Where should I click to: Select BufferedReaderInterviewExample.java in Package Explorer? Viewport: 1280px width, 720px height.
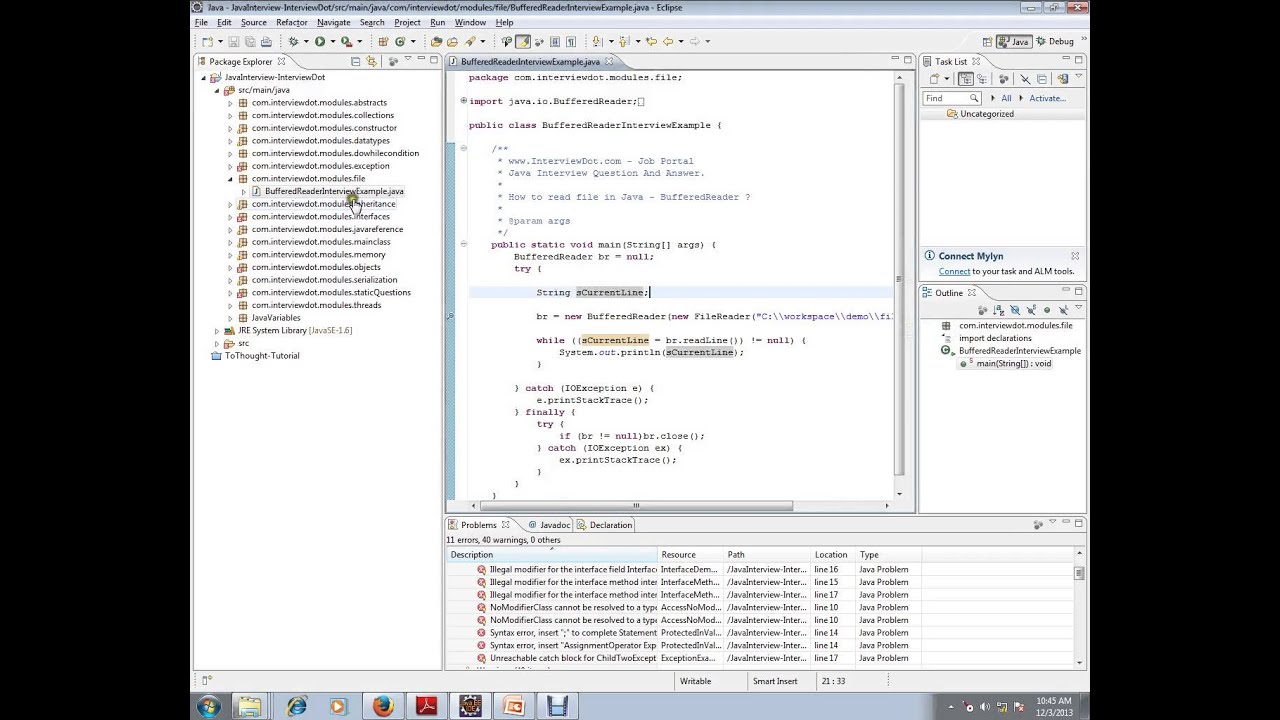tap(334, 191)
